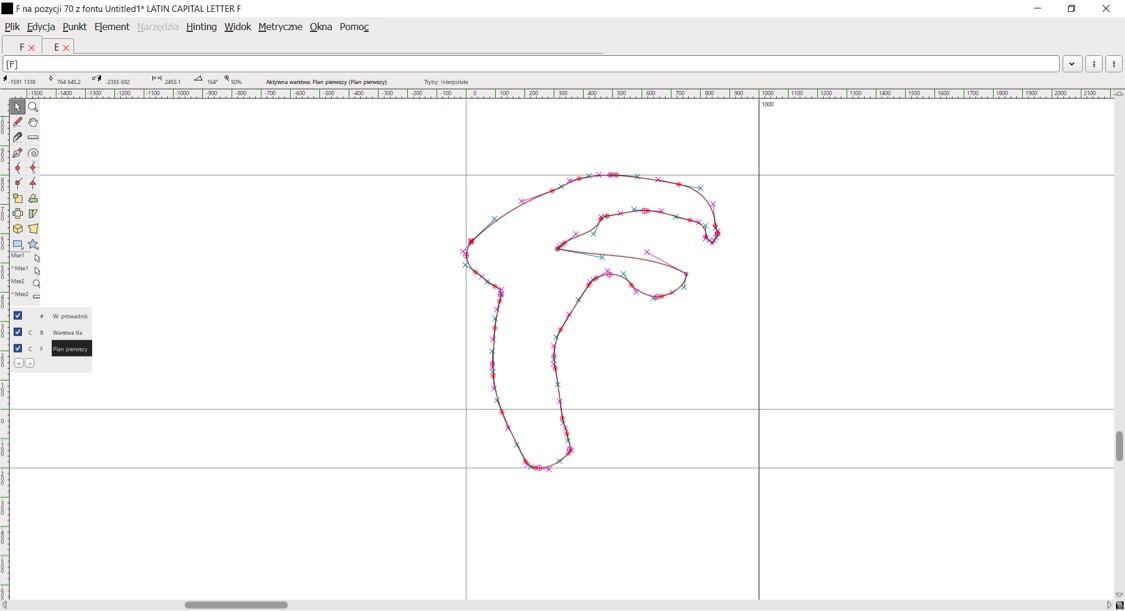Screen dimensions: 1125x611
Task: Select the Skew selection tool
Action: point(33,214)
